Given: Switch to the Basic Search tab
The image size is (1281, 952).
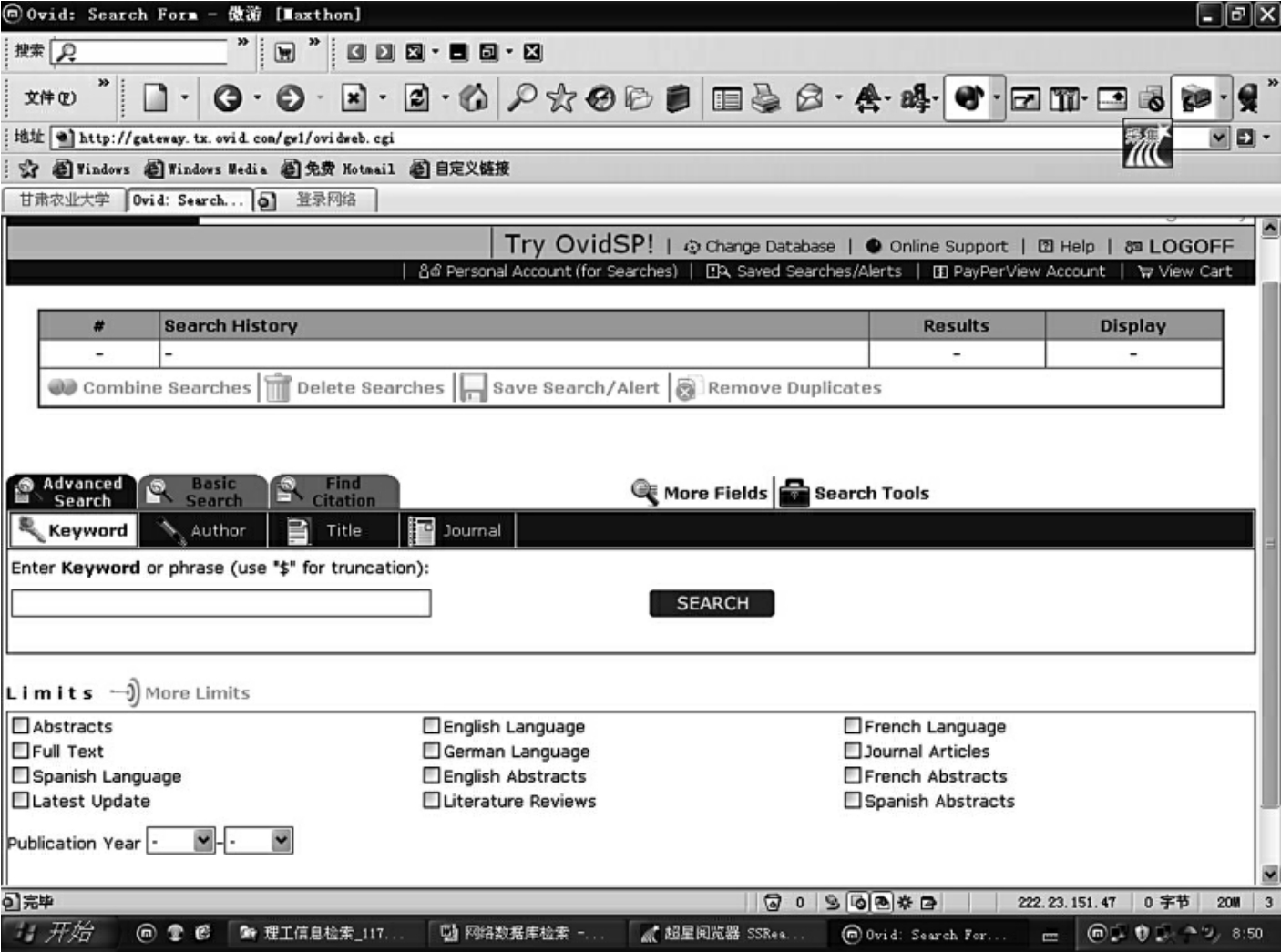Looking at the screenshot, I should tap(203, 492).
